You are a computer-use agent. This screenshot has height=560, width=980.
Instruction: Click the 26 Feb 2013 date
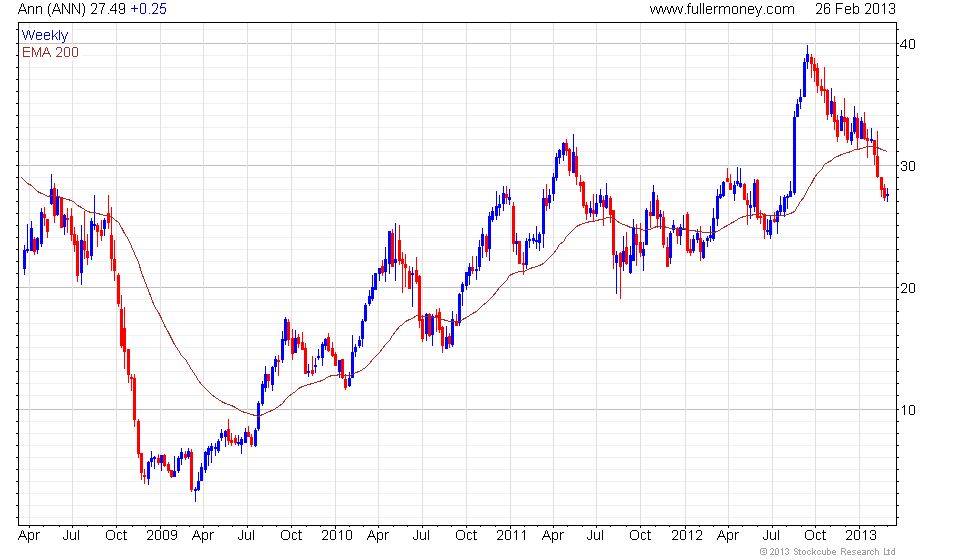855,9
